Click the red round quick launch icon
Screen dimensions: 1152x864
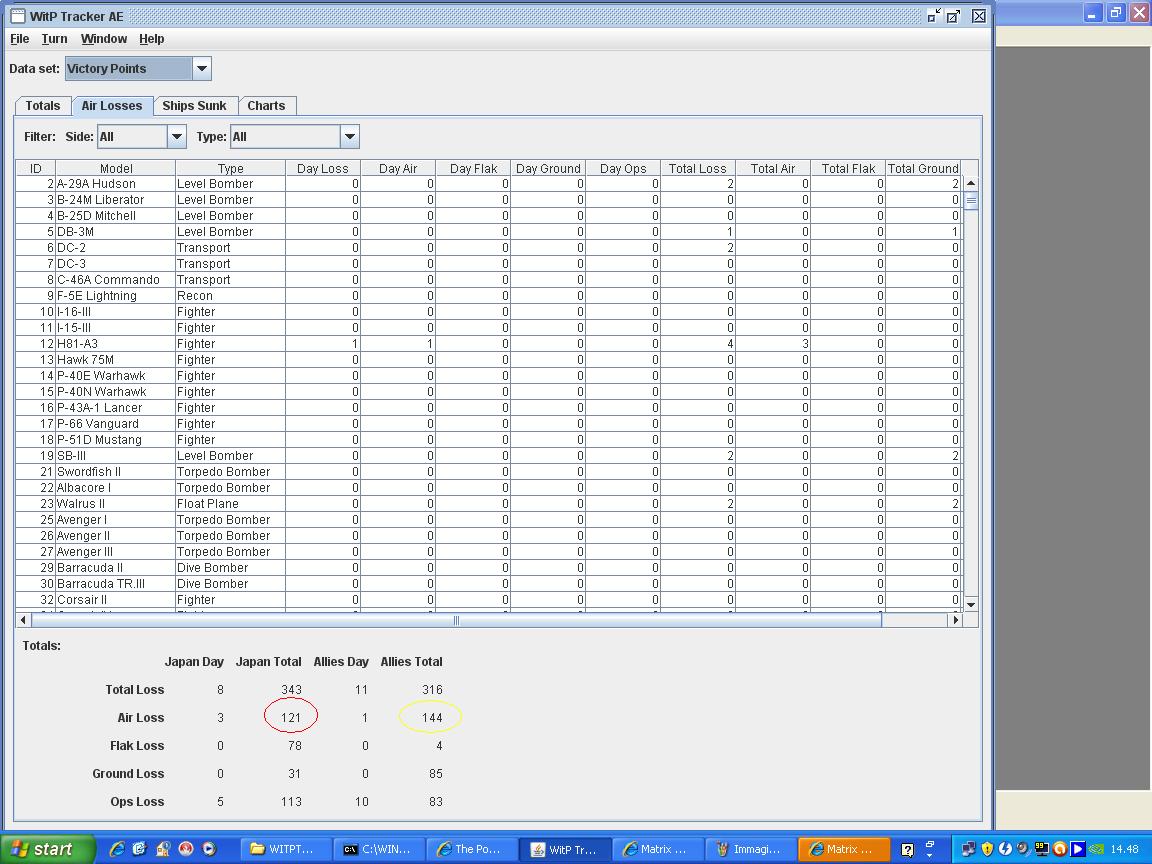coord(186,849)
